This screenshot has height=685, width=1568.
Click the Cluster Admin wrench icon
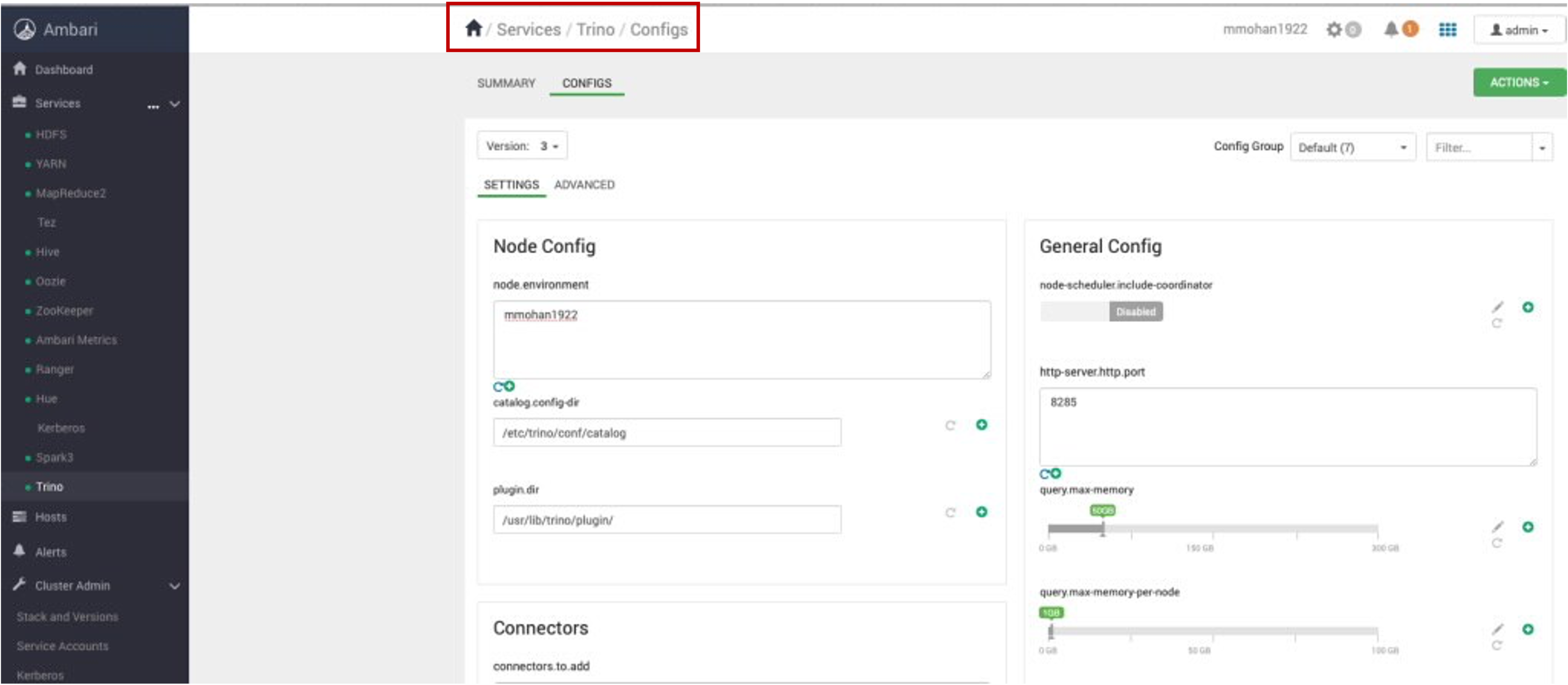[x=20, y=584]
